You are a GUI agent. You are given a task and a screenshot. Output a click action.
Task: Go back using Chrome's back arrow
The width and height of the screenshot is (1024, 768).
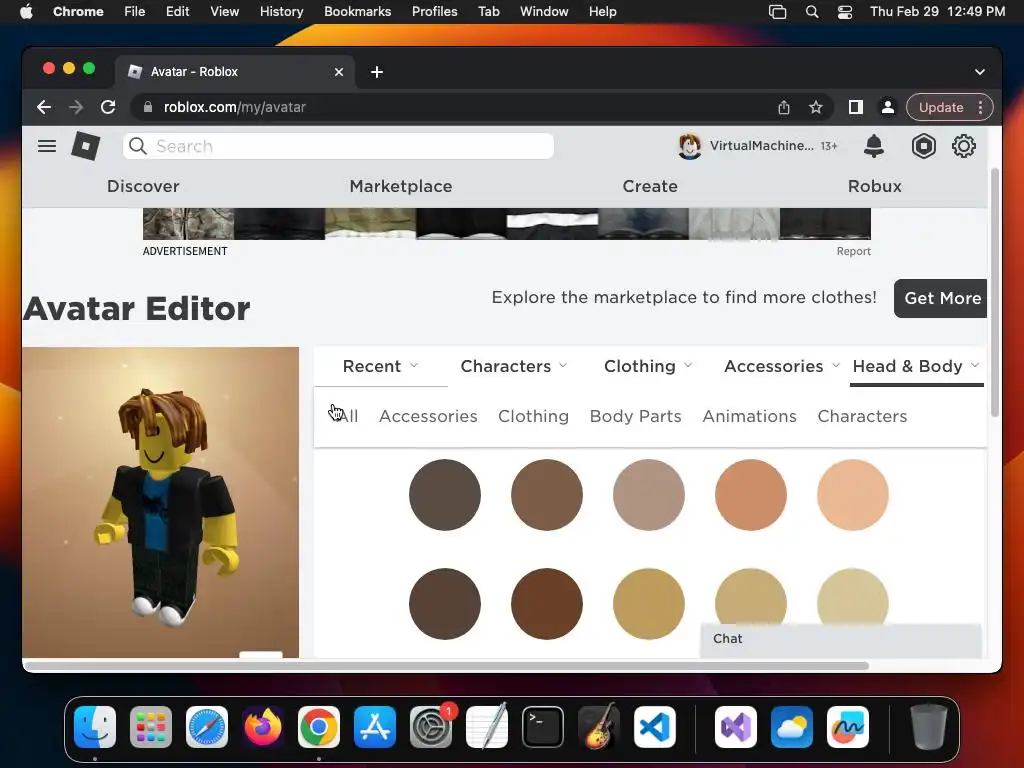point(44,107)
